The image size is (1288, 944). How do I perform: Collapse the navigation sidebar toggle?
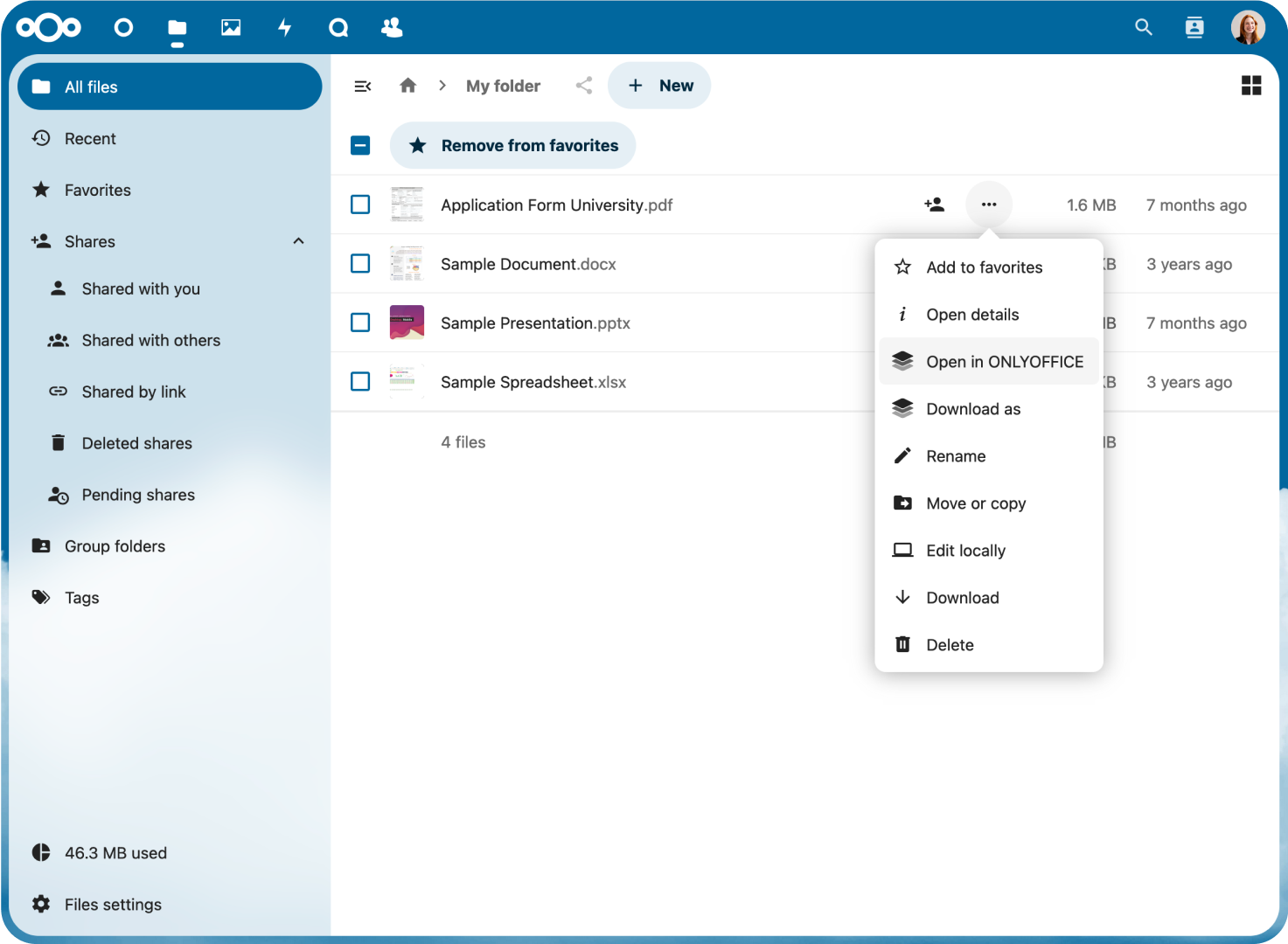point(362,86)
